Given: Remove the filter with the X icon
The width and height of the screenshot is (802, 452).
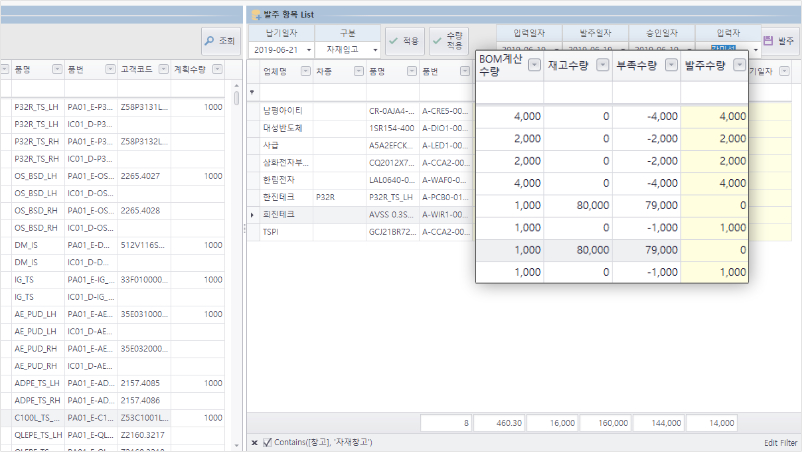Looking at the screenshot, I should pyautogui.click(x=254, y=442).
